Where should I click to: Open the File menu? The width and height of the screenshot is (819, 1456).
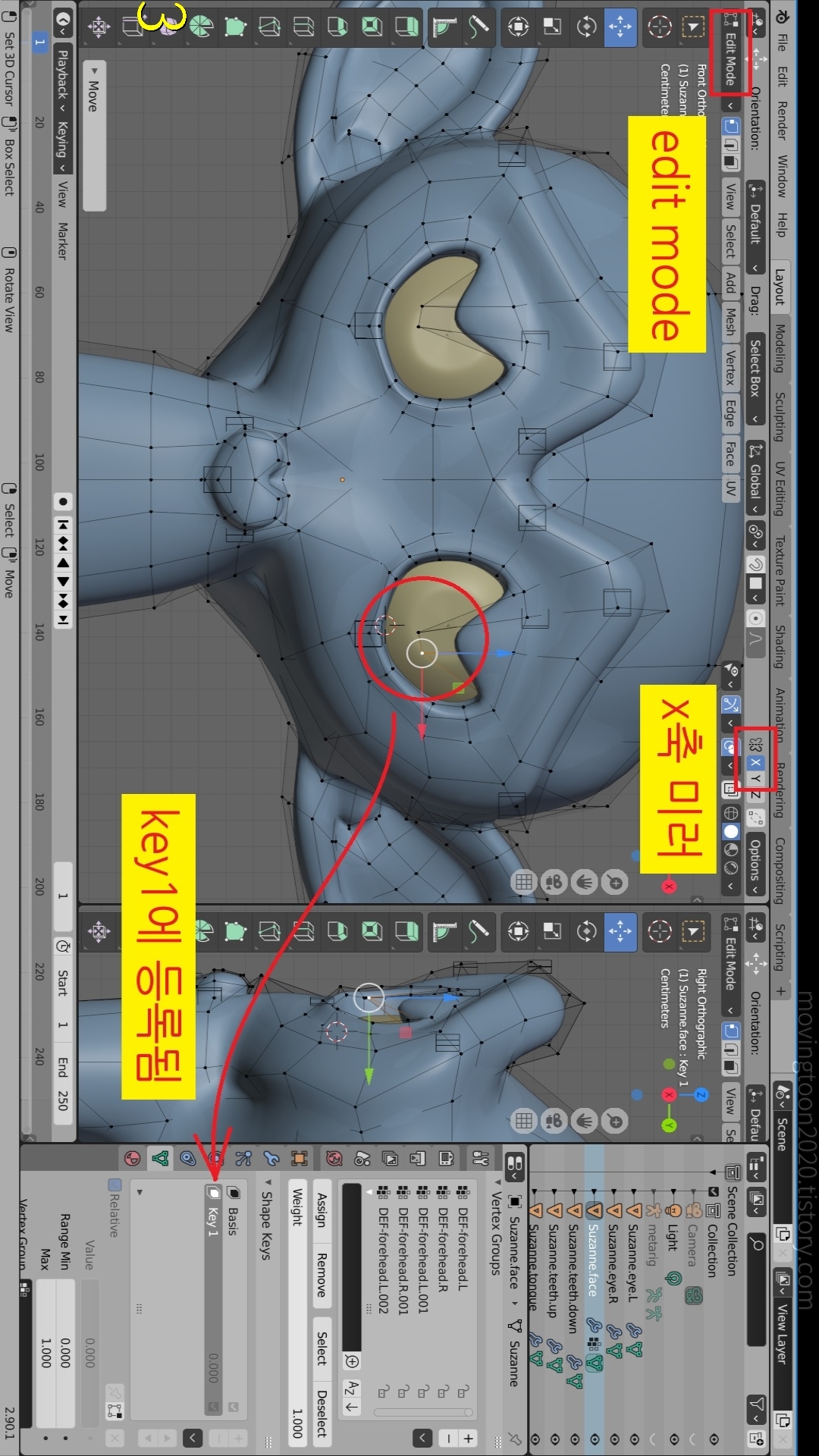pyautogui.click(x=782, y=42)
